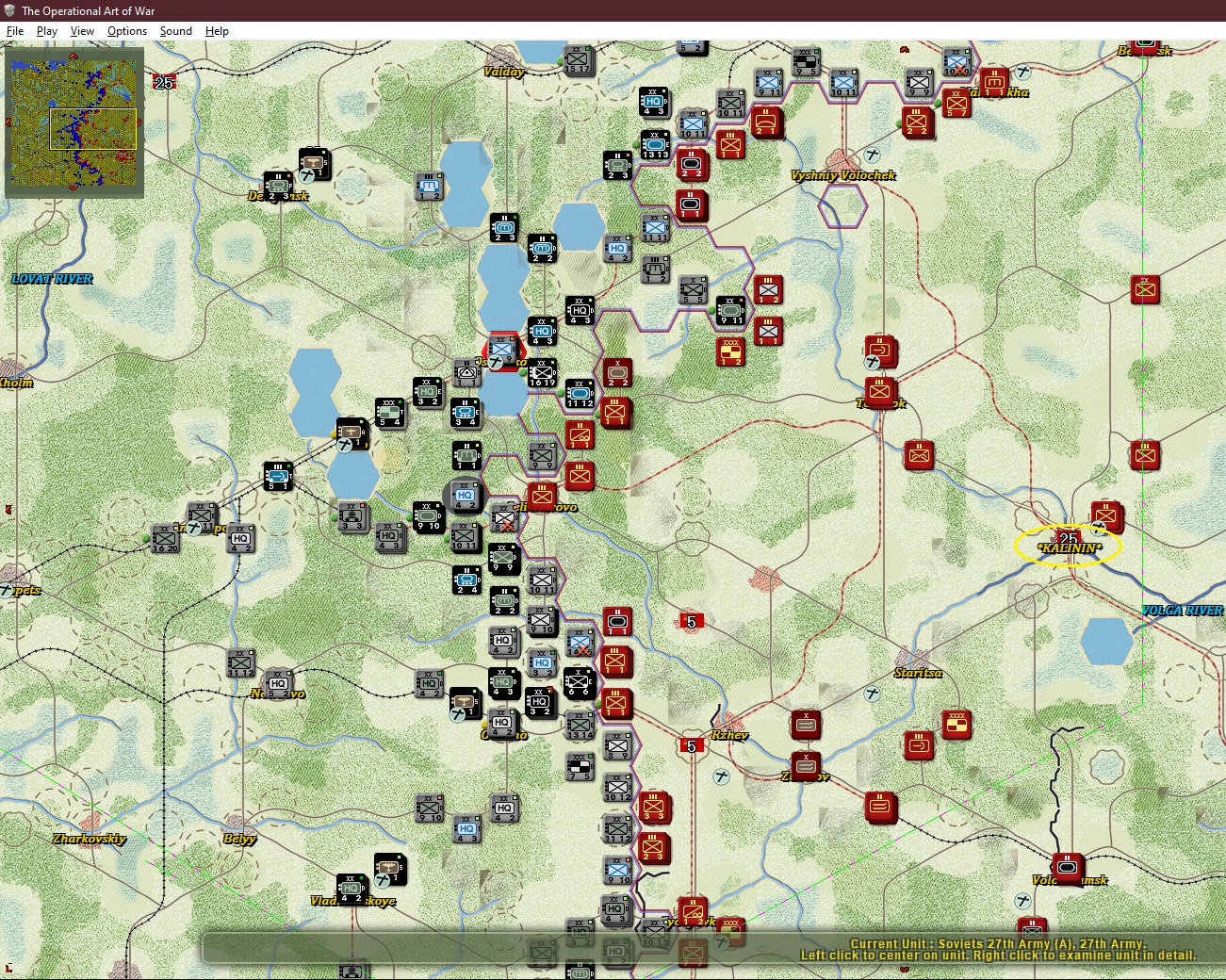Select the red X brigade counter 2 2

coord(617,372)
